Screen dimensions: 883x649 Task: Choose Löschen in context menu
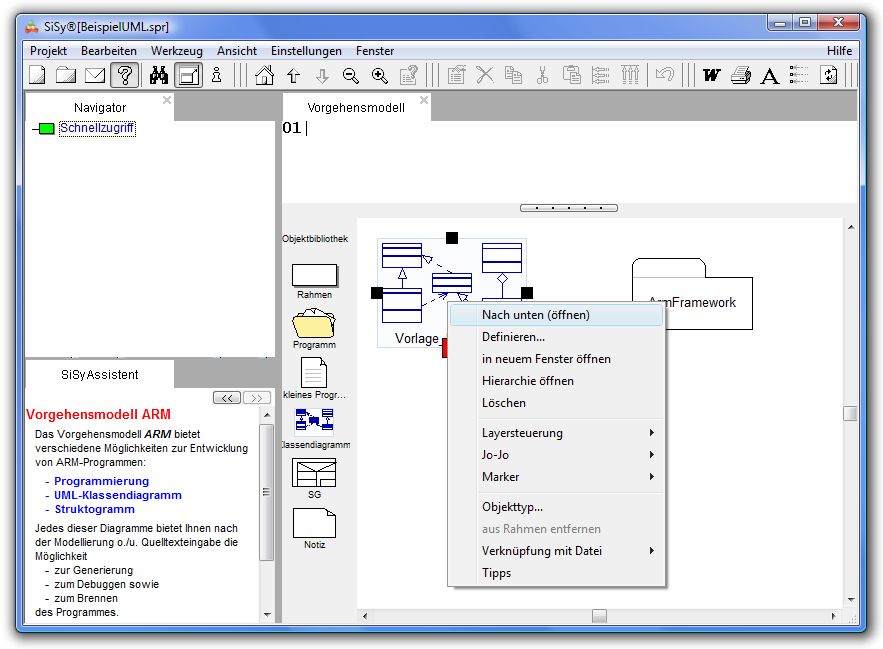pos(556,403)
